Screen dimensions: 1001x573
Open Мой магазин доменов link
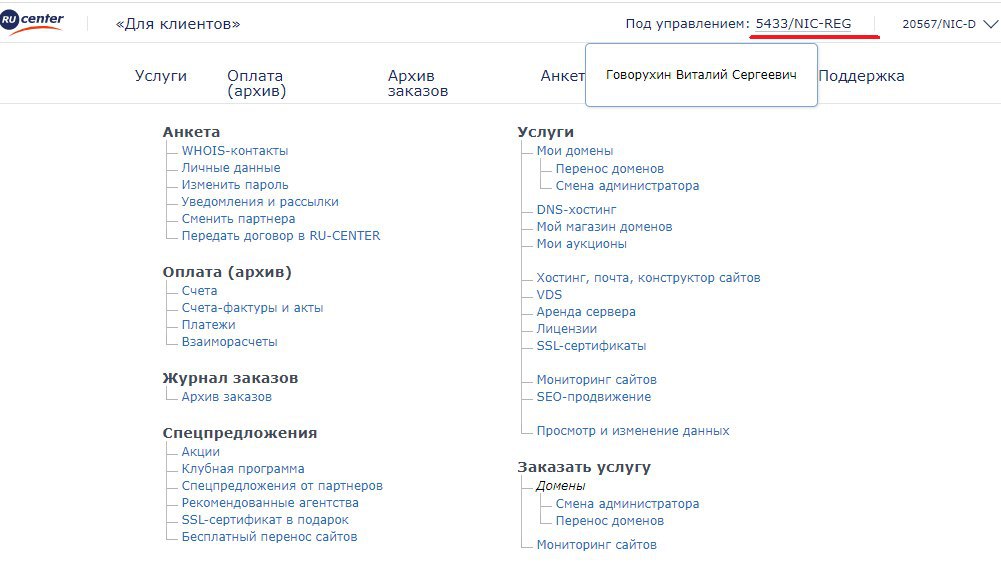tap(604, 227)
